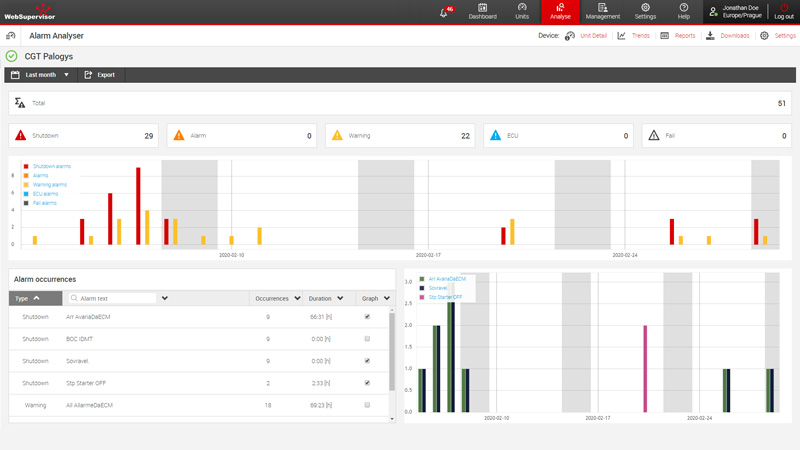Screen dimensions: 800x450
Task: Toggle the red Shutdown alarms legend swatch
Action: pyautogui.click(x=26, y=167)
